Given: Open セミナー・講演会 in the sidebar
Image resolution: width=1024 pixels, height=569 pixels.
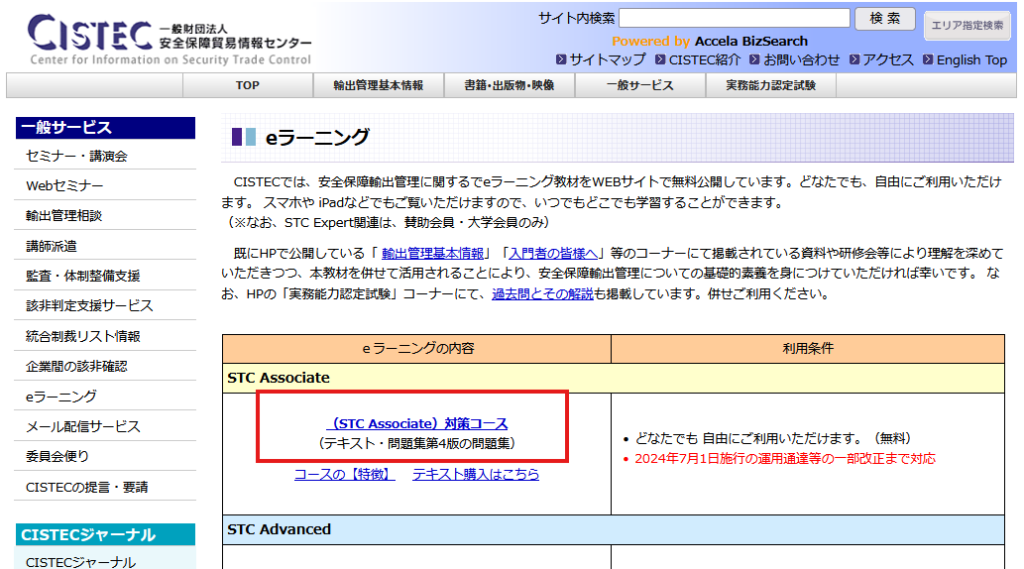Looking at the screenshot, I should click(76, 156).
